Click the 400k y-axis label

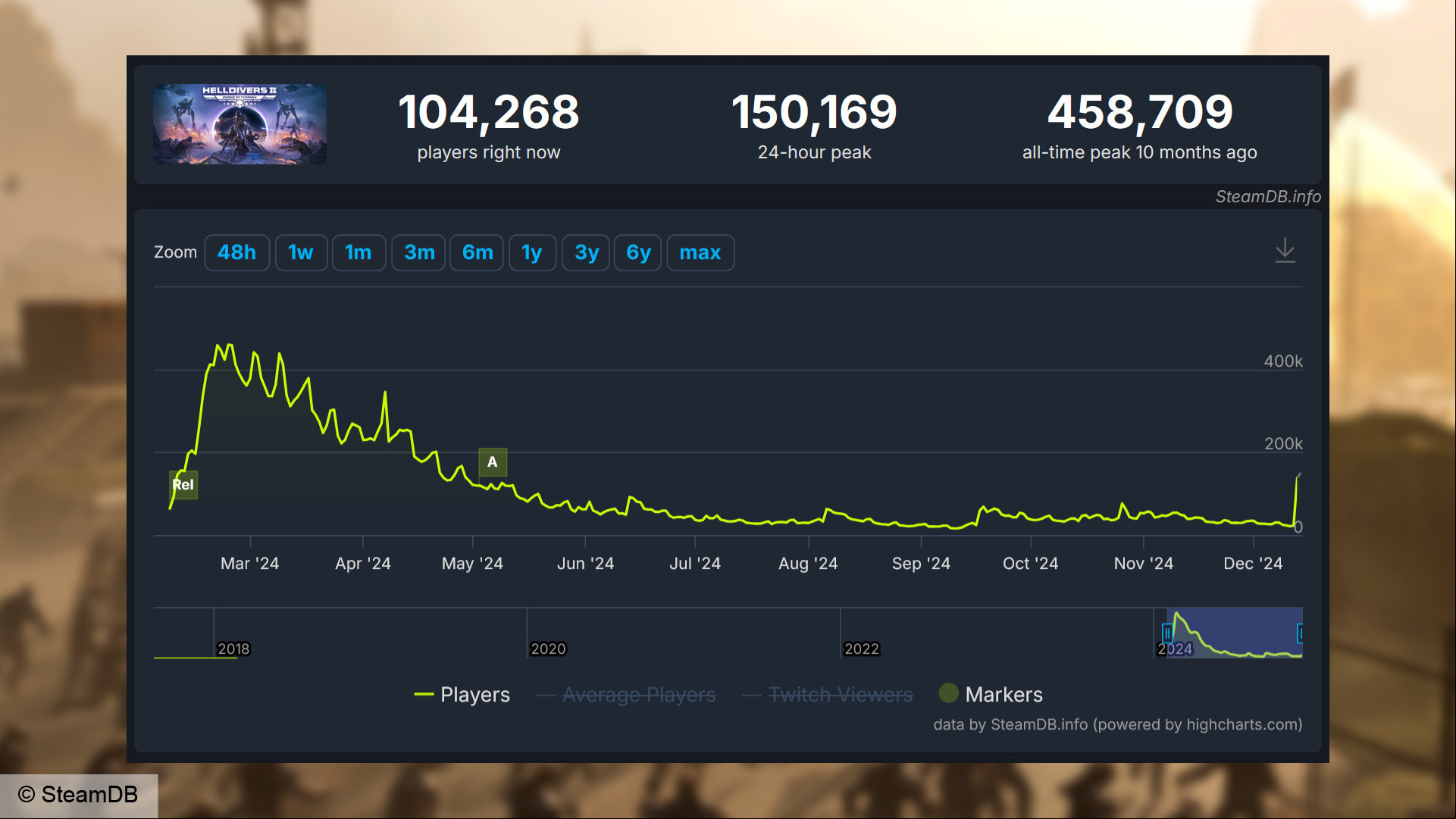1283,361
